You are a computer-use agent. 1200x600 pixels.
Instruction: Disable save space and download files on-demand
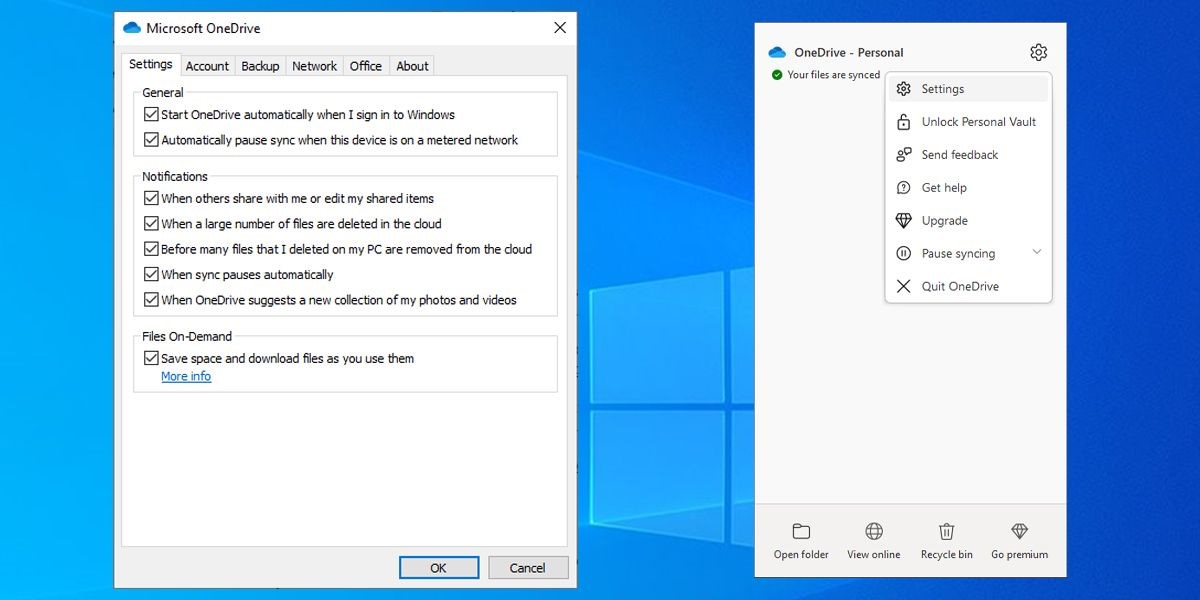point(152,357)
